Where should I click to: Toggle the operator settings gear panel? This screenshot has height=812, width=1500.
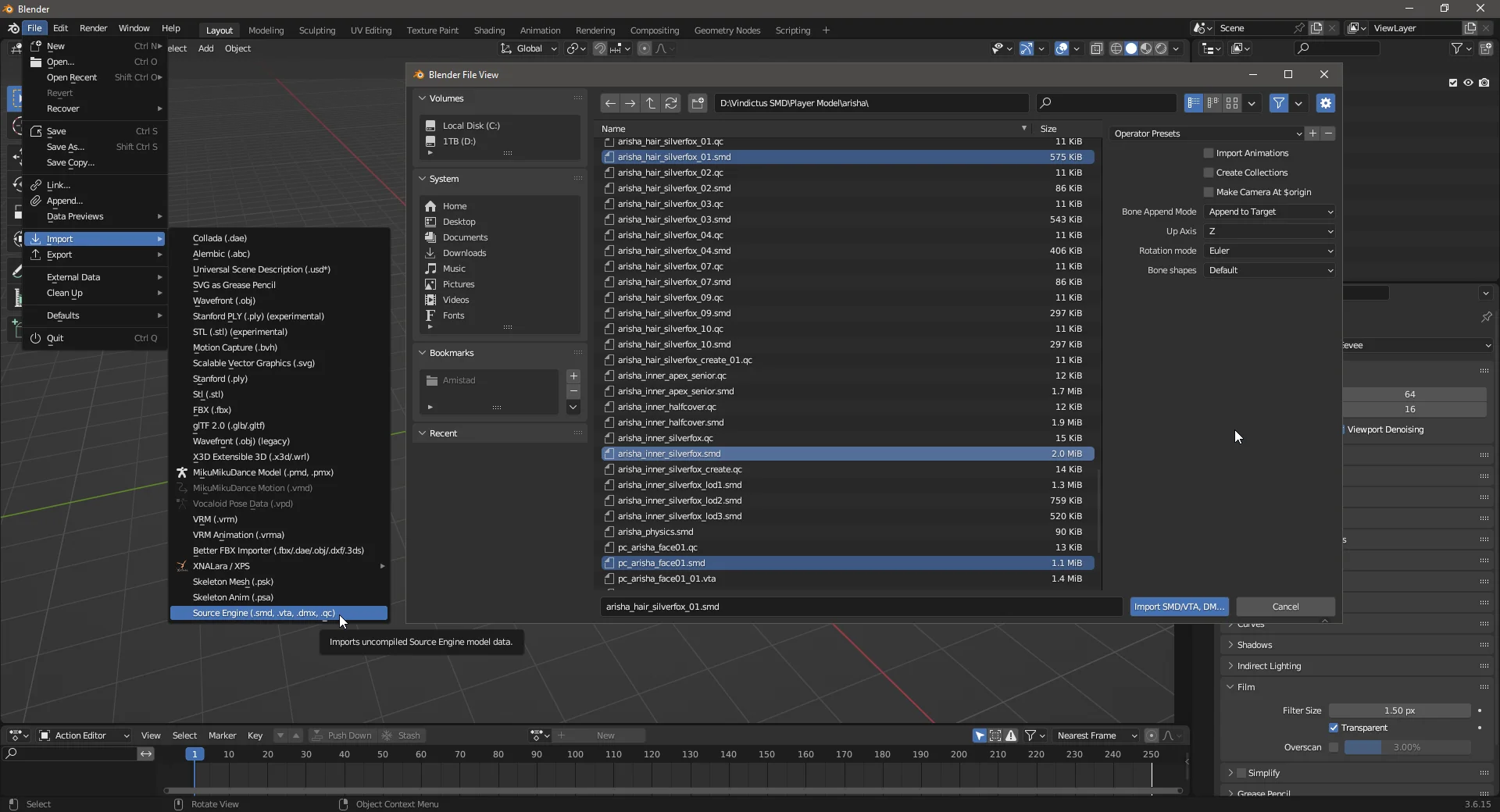(x=1325, y=103)
